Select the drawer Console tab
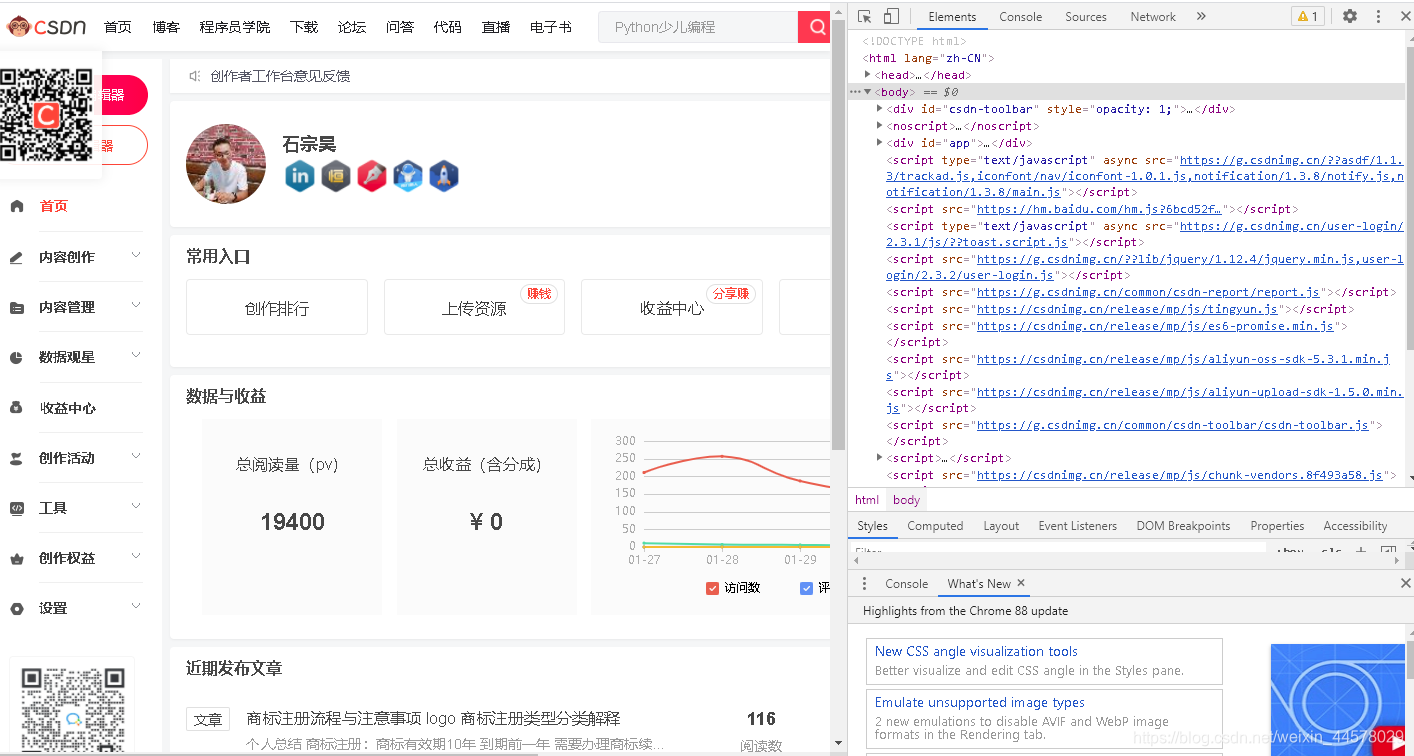The width and height of the screenshot is (1414, 756). coord(906,584)
